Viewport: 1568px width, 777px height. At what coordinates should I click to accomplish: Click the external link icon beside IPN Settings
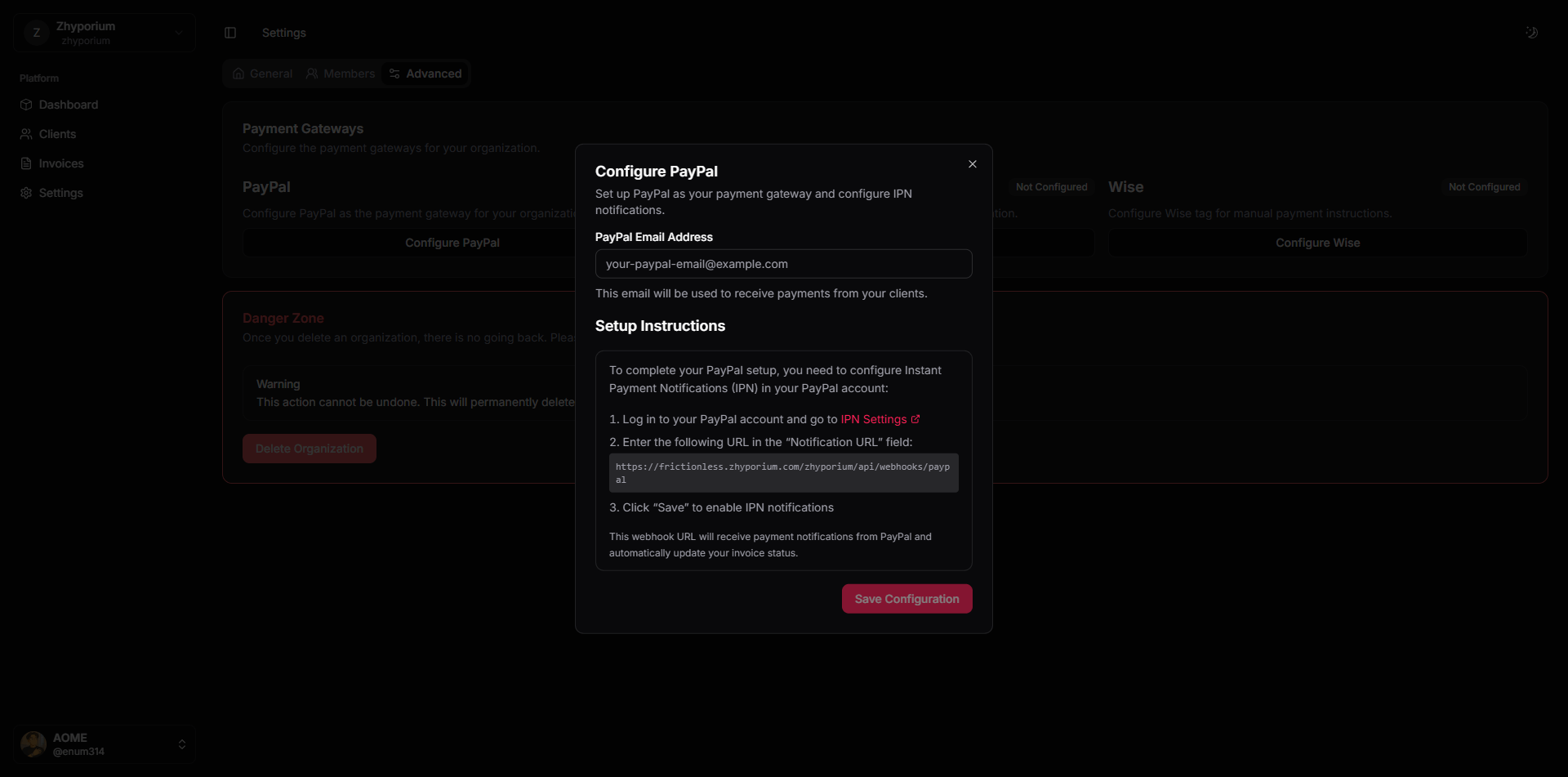(915, 419)
